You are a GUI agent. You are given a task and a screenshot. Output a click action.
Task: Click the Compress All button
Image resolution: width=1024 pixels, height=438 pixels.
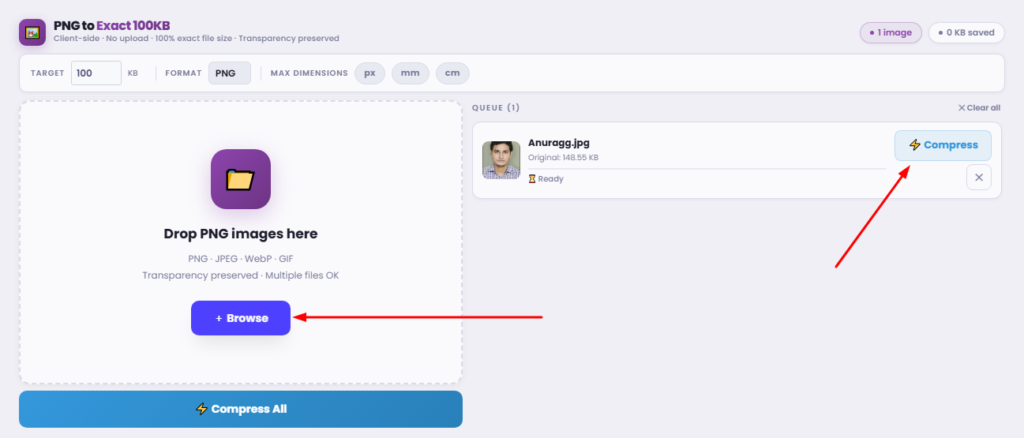(240, 409)
